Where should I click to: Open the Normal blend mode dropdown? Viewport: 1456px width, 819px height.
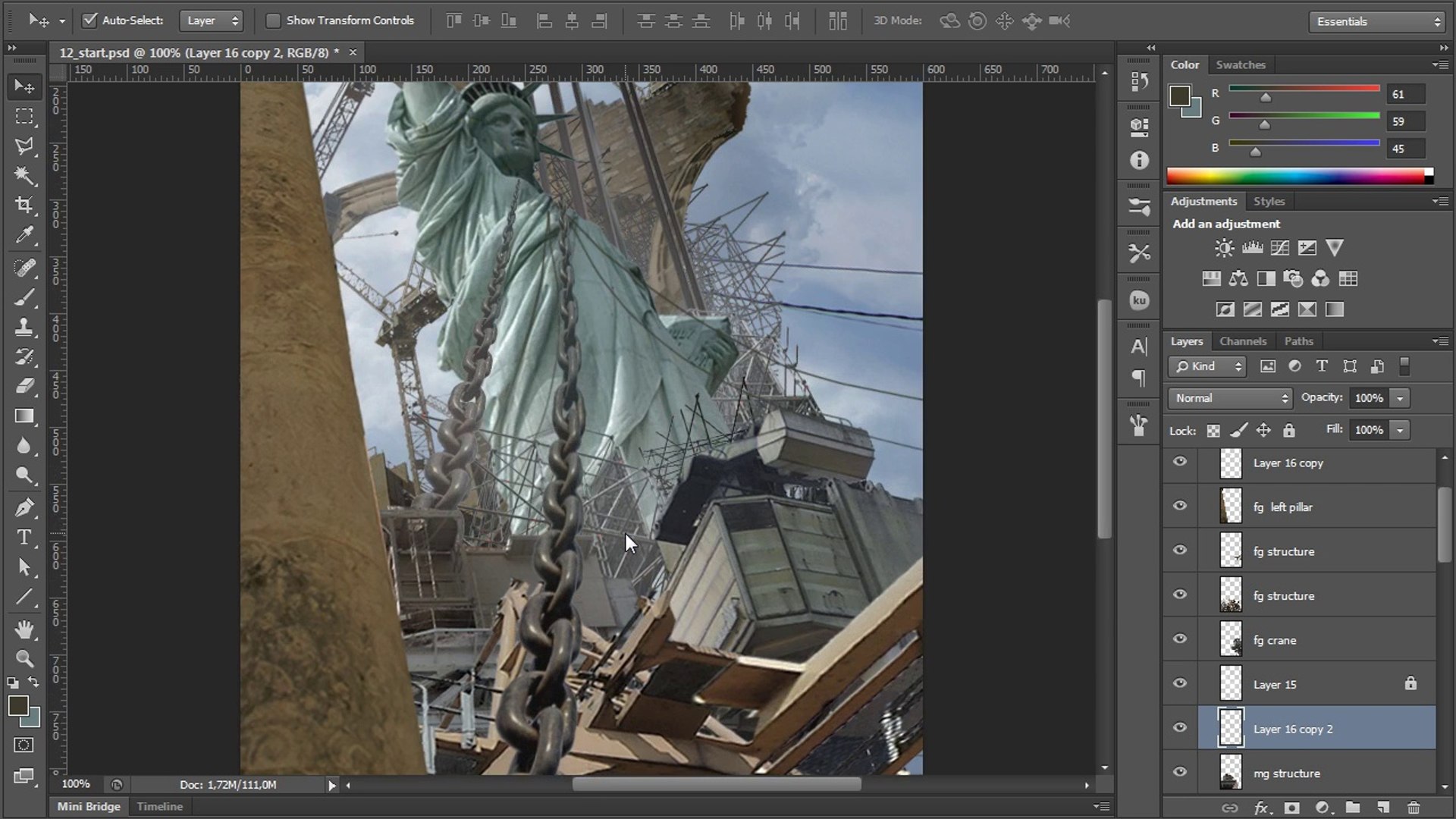point(1230,398)
